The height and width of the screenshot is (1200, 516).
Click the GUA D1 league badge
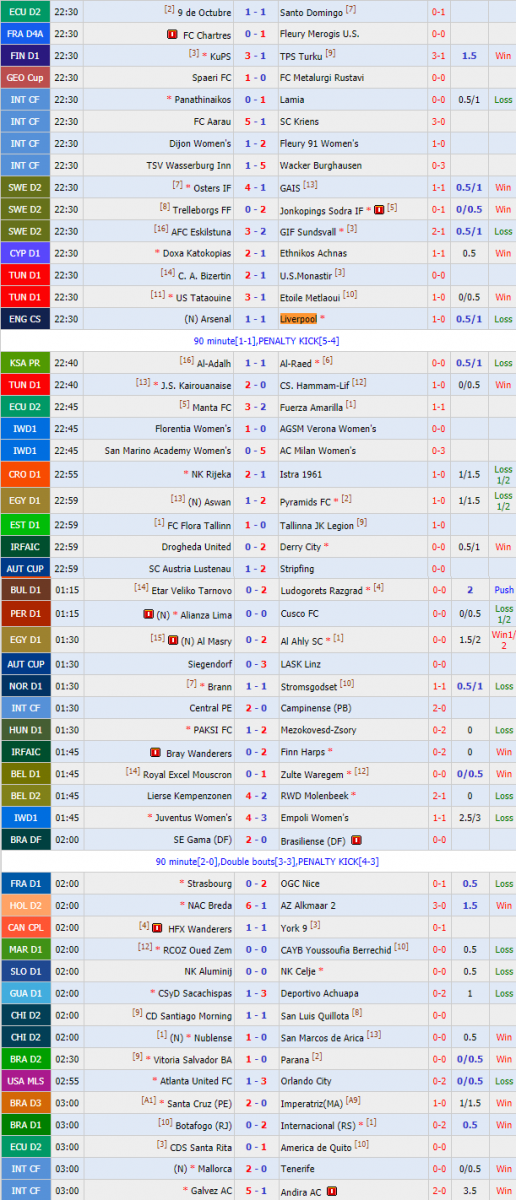pos(25,994)
